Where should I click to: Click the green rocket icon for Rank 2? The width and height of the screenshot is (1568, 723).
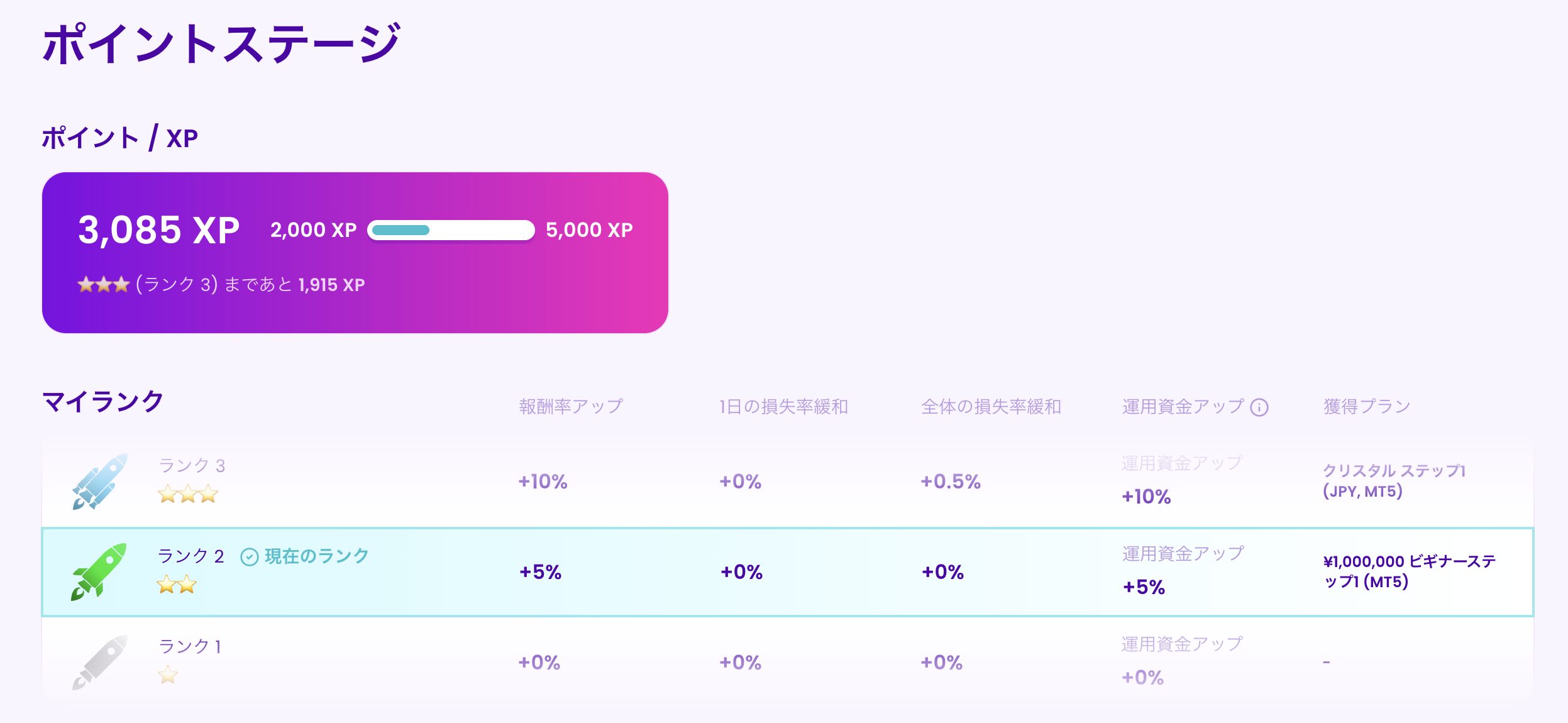pos(99,571)
